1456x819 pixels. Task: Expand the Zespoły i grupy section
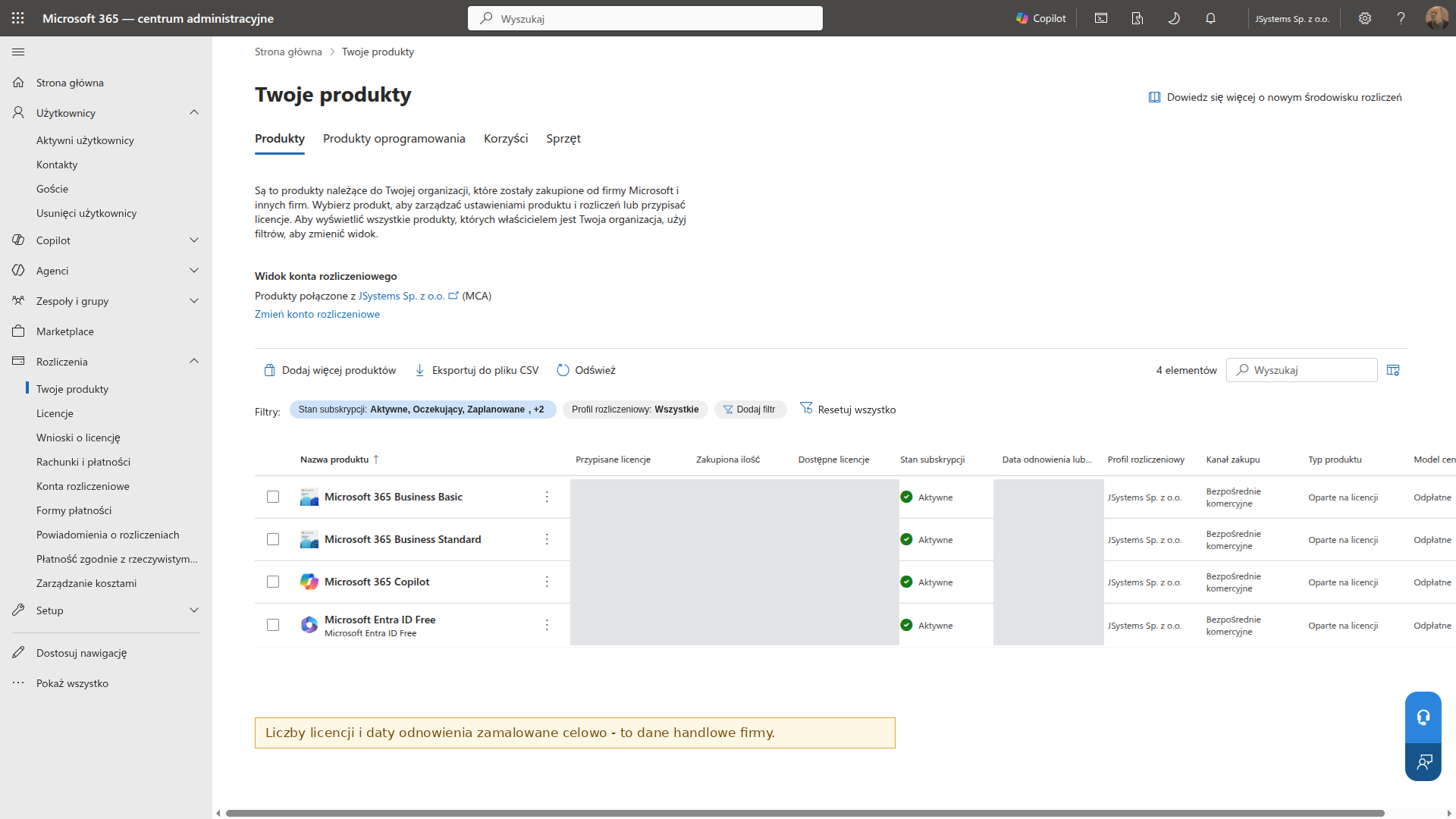click(194, 300)
